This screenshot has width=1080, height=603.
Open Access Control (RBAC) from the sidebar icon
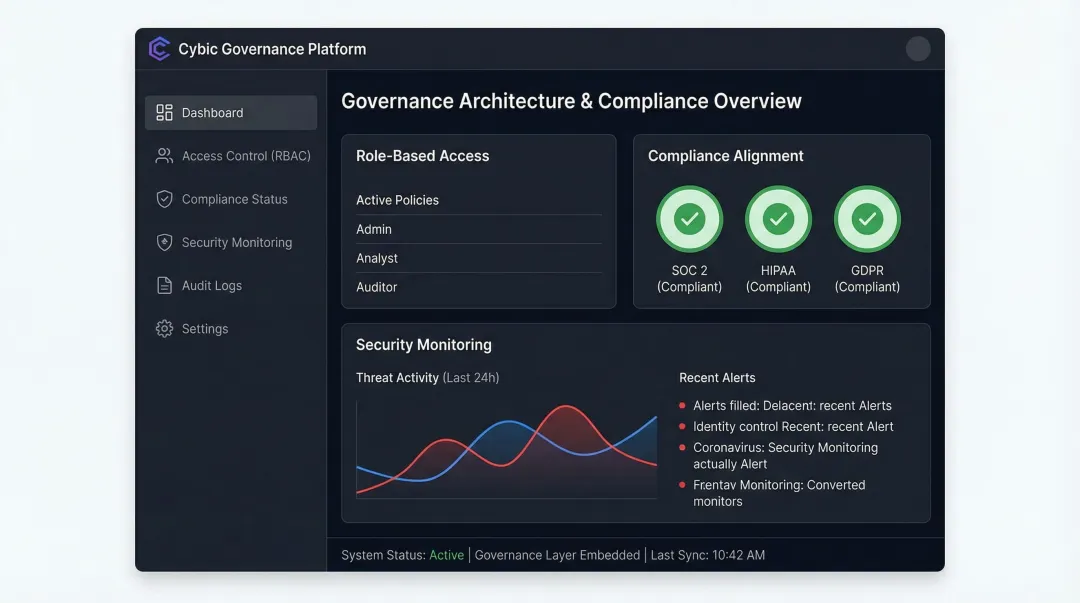(x=163, y=155)
